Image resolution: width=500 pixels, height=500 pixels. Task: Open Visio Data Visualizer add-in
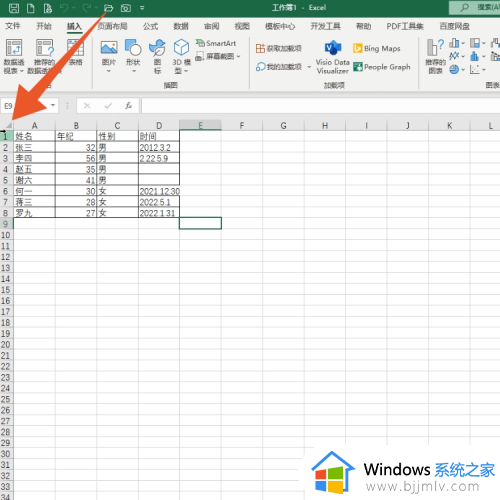coord(333,57)
